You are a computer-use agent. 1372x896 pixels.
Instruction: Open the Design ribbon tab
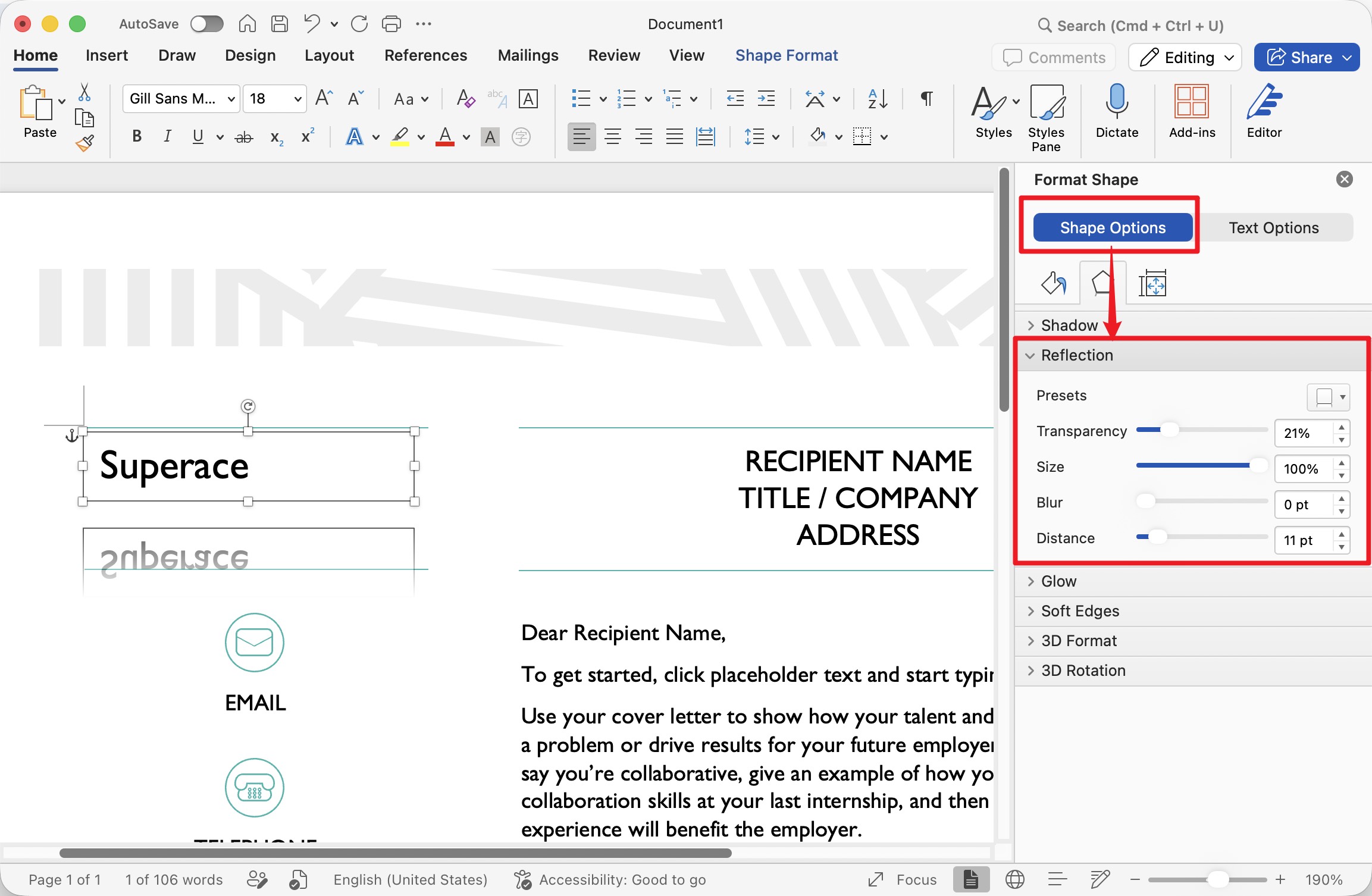point(250,55)
